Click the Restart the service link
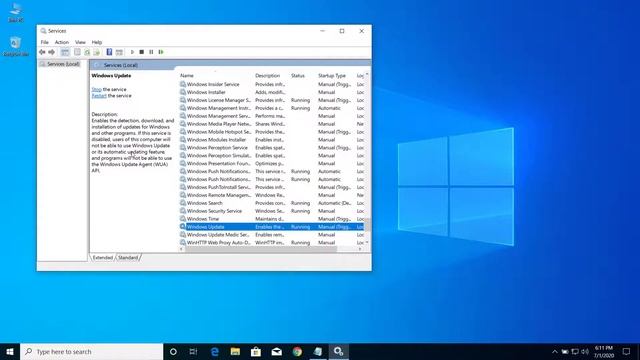Viewport: 640px width, 360px height. pos(99,96)
